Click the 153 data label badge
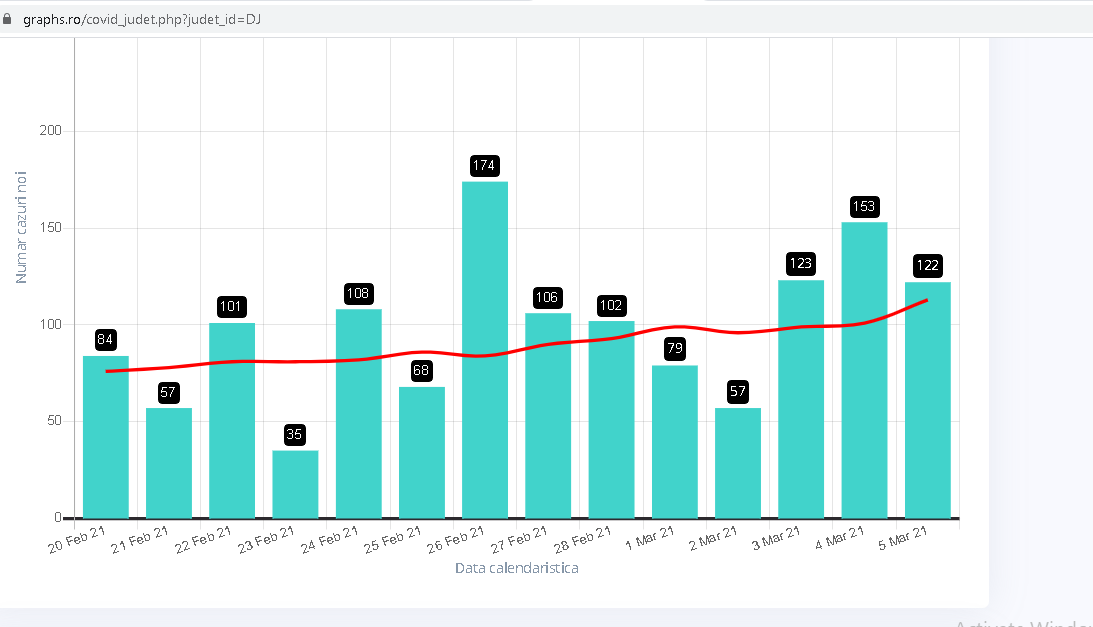Screen dimensions: 1093x627 coord(864,207)
